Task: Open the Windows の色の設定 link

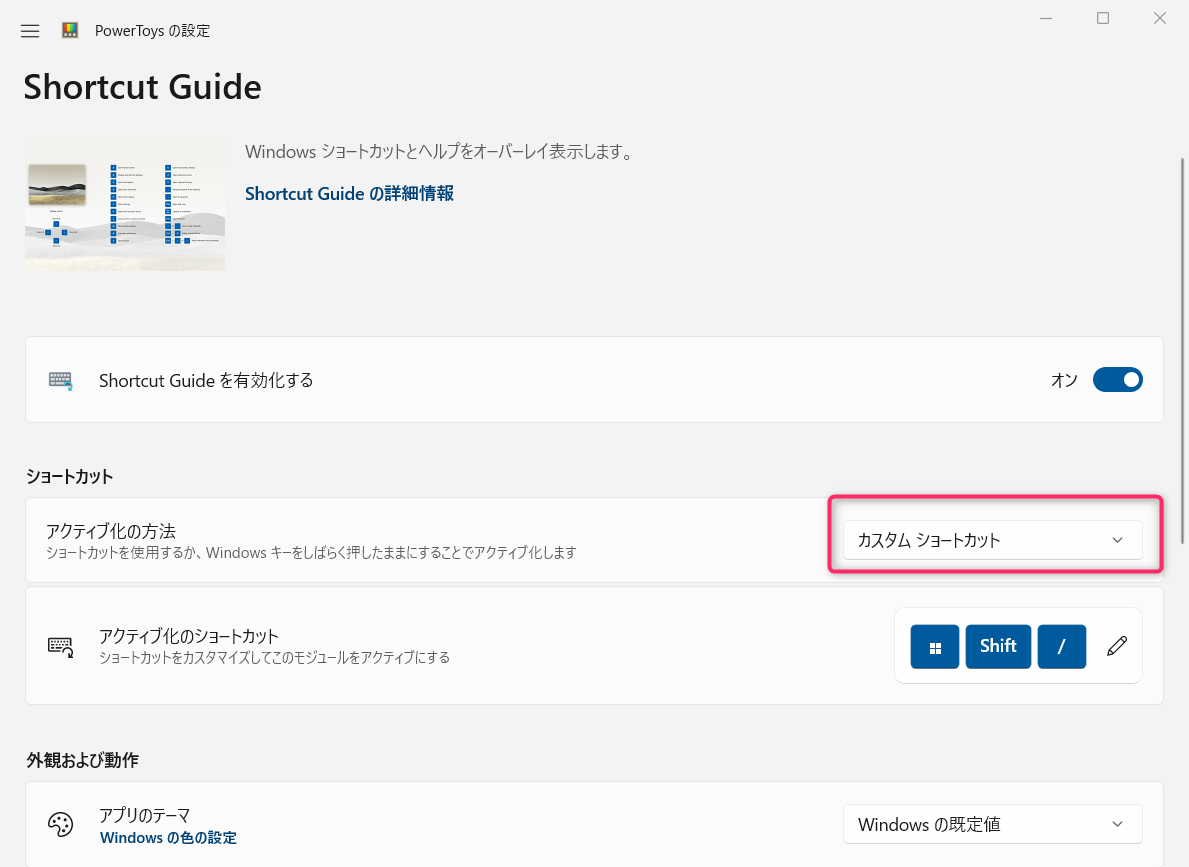Action: [x=167, y=838]
